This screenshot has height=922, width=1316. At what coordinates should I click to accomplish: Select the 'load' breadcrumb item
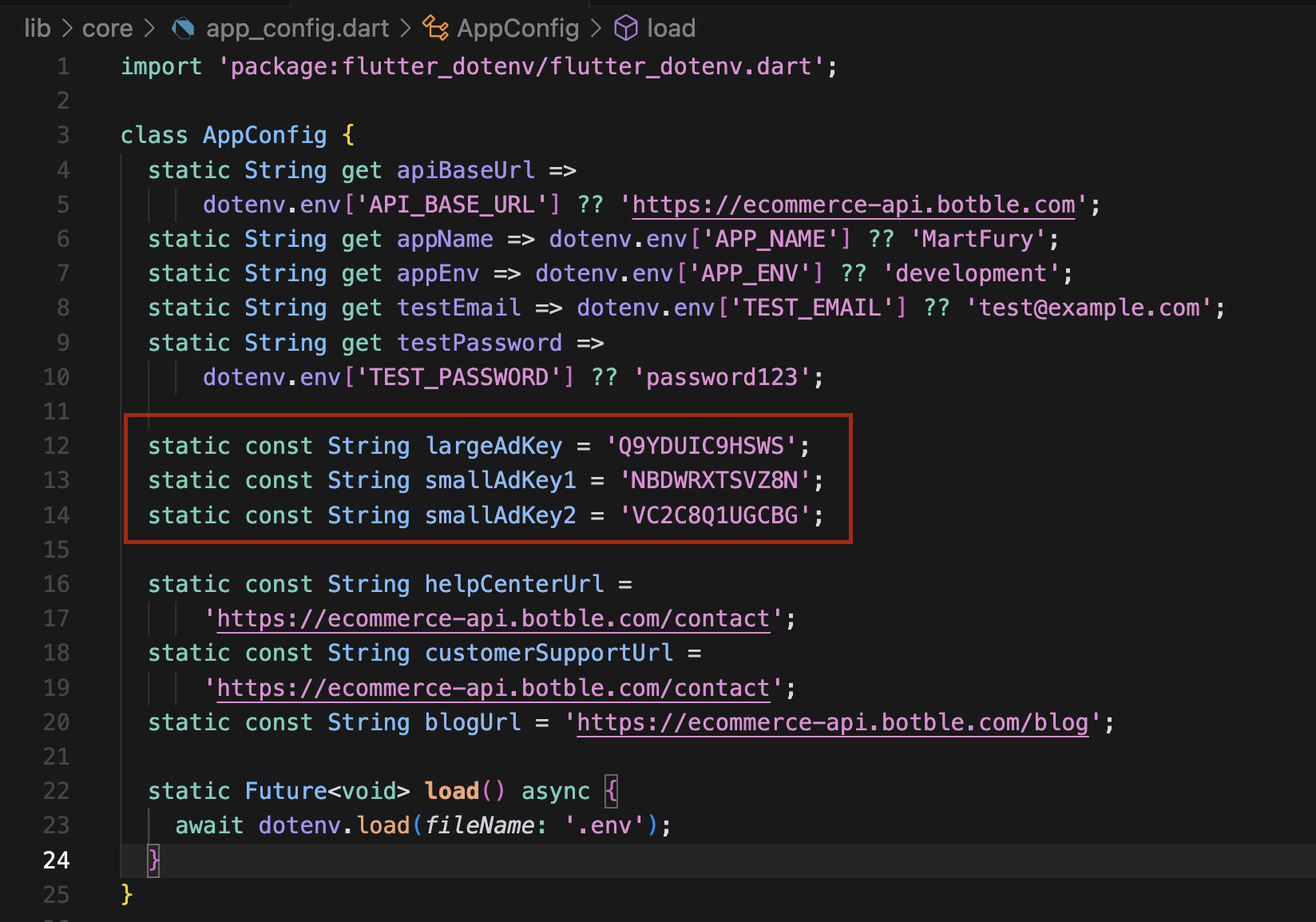[671, 29]
